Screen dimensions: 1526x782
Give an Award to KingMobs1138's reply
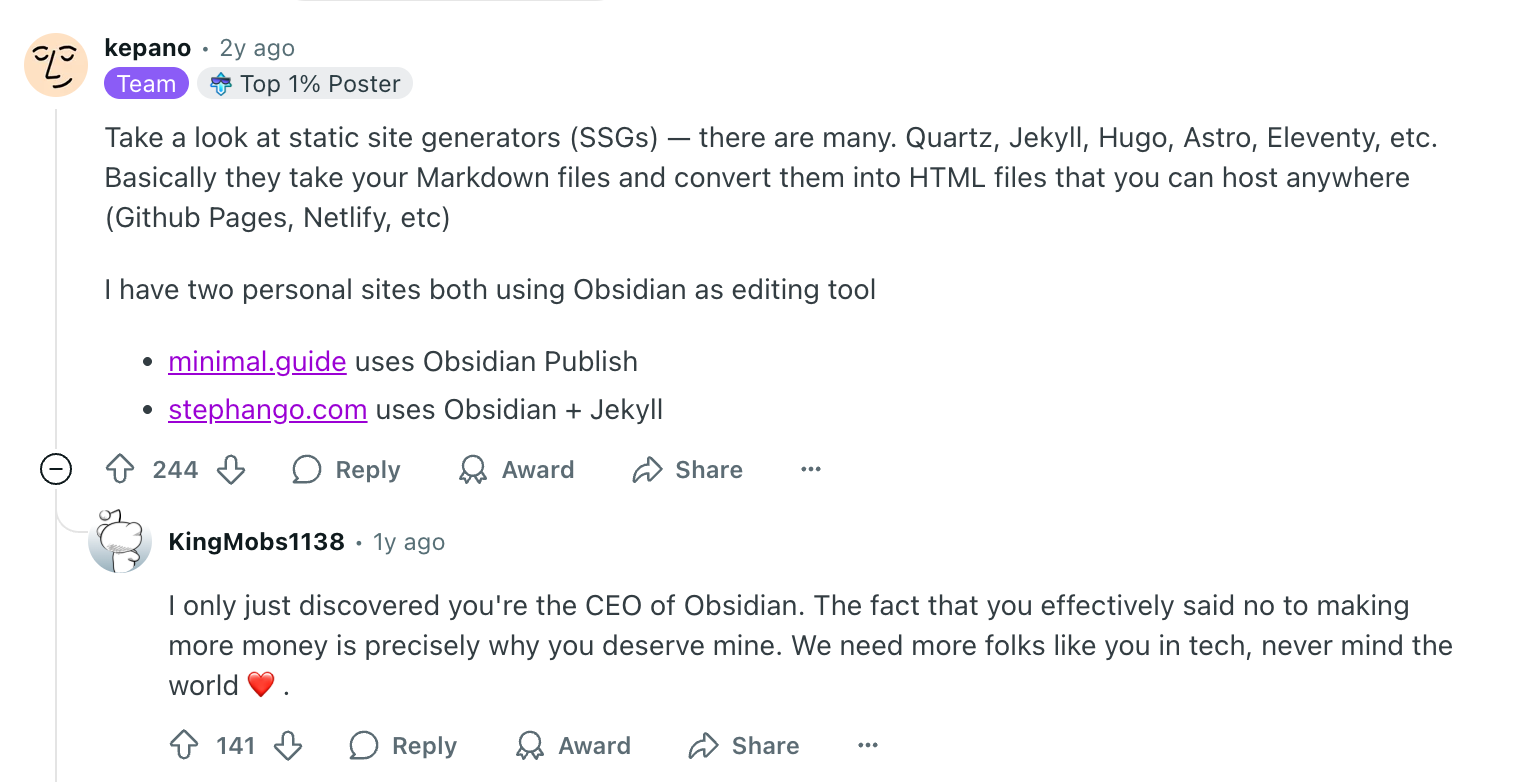click(573, 745)
